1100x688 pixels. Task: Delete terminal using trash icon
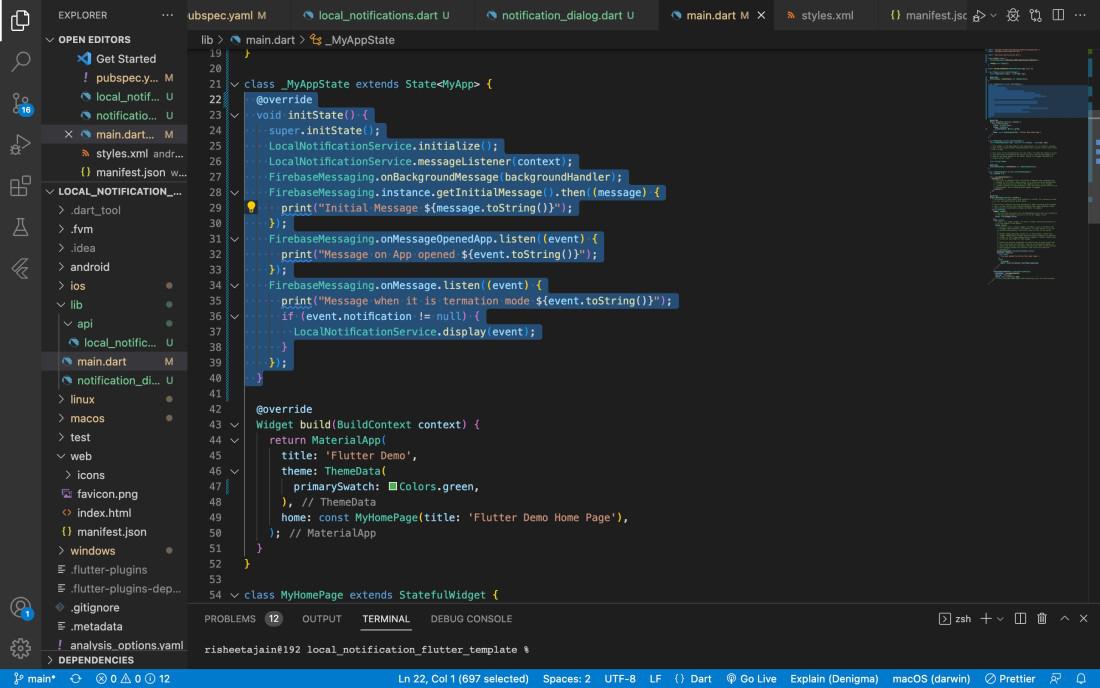pos(1042,619)
